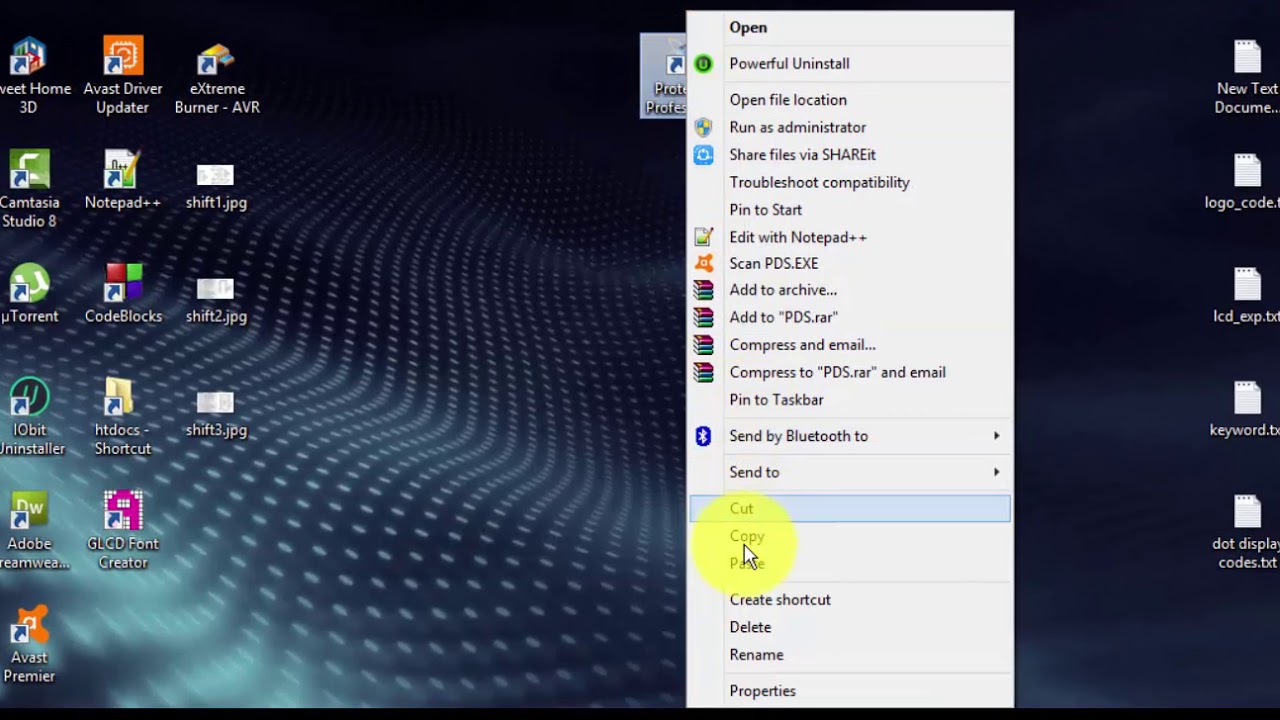Open eXtreme Burner - AVR shortcut
This screenshot has height=720, width=1280.
point(217,76)
